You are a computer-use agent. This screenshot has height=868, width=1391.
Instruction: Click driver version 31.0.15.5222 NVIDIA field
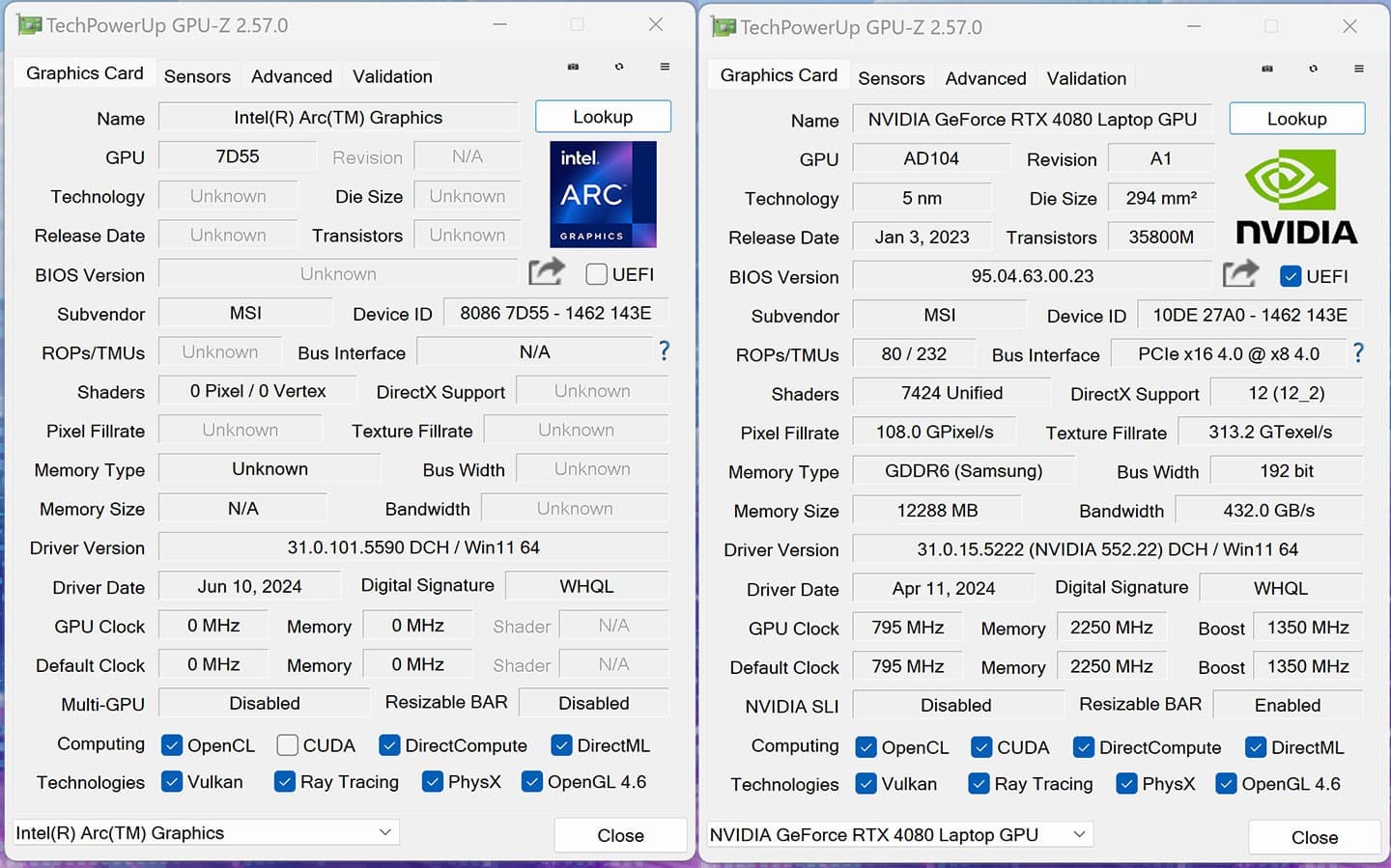(1108, 549)
